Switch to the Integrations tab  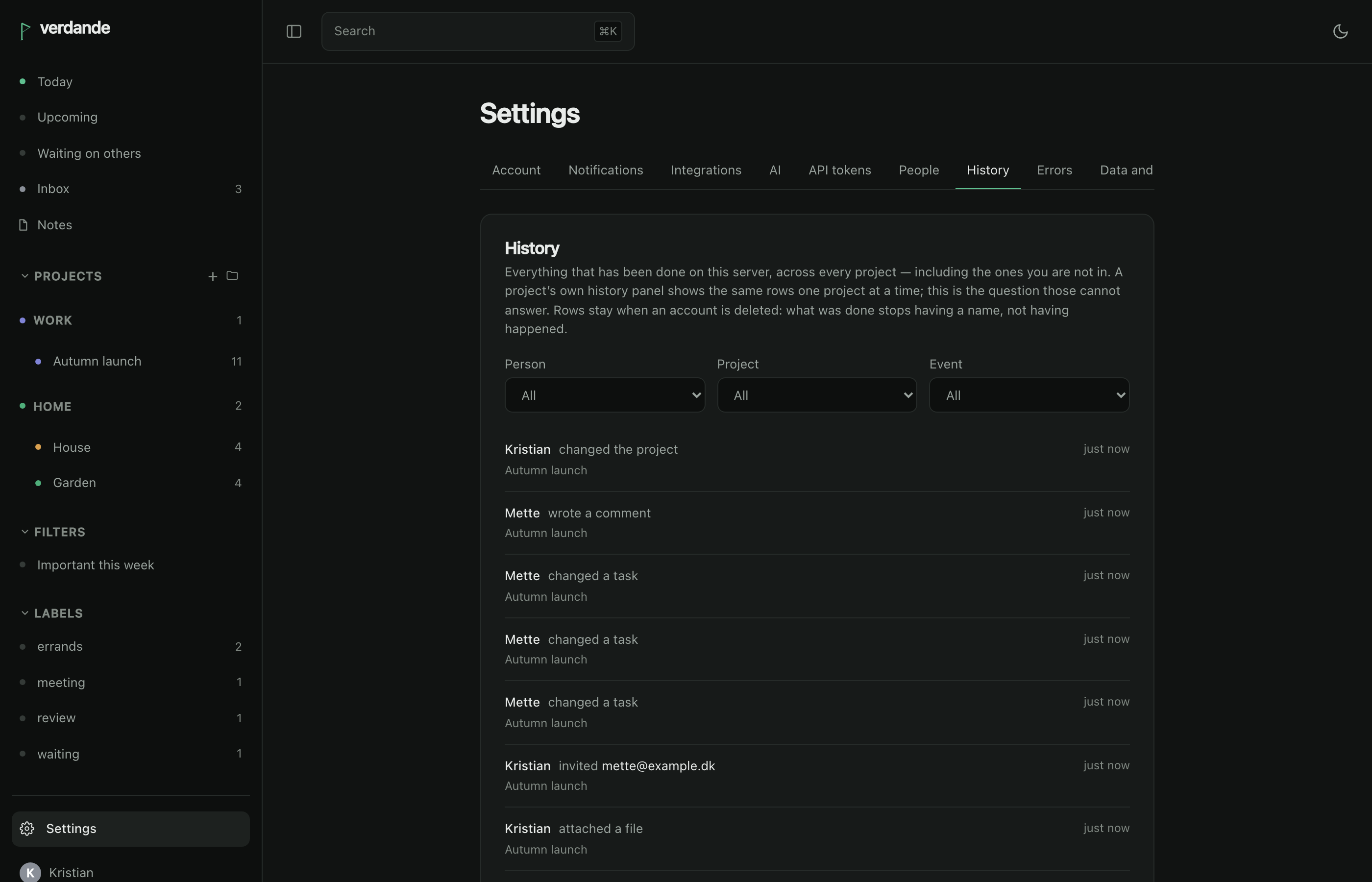click(706, 170)
